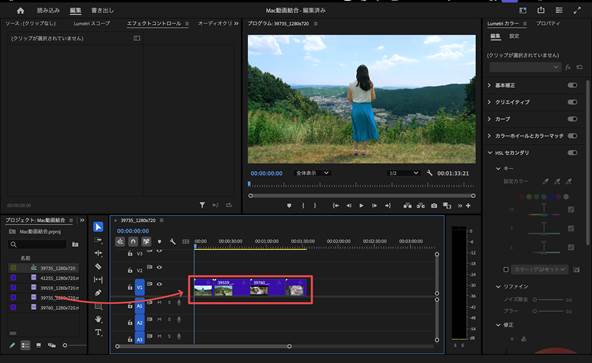Collapse the HSL セカンダリ section
Screen dimensions: 592x363
(490, 153)
